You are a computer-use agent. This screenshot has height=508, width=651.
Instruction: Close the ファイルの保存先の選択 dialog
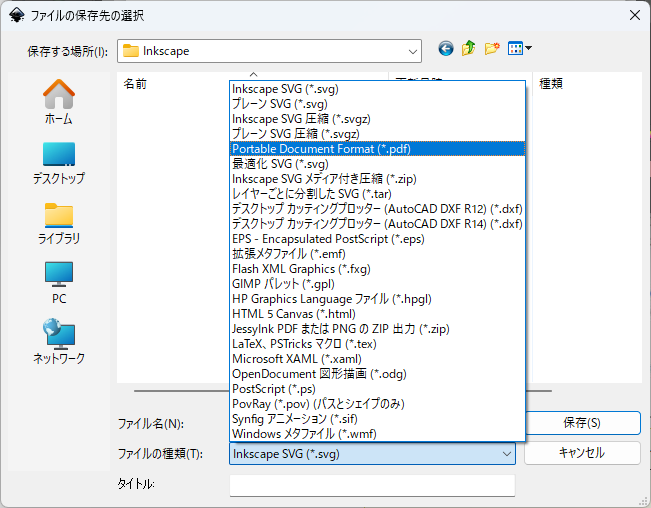coord(634,15)
